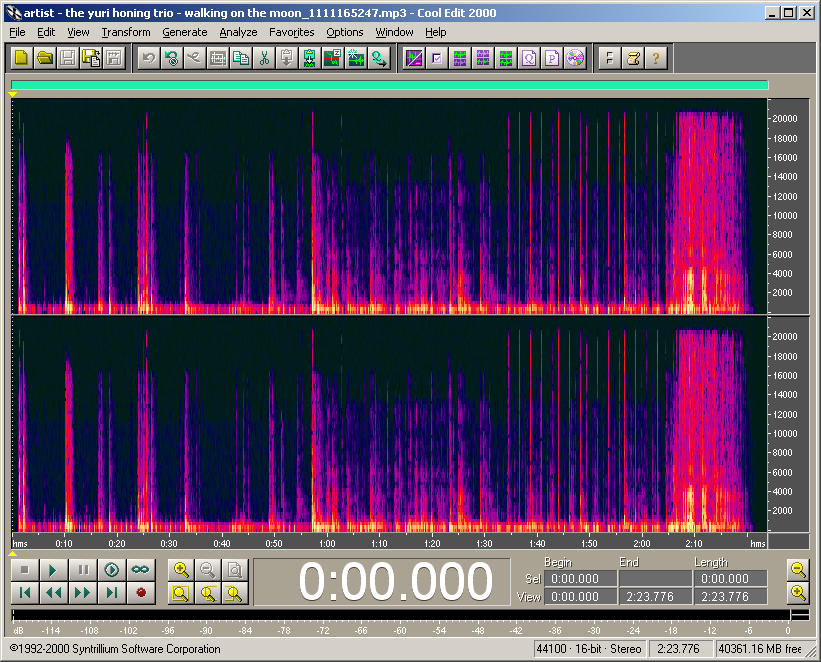Click the toolbar icon with curved arrow
Viewport: 821px width, 662px height.
click(379, 58)
